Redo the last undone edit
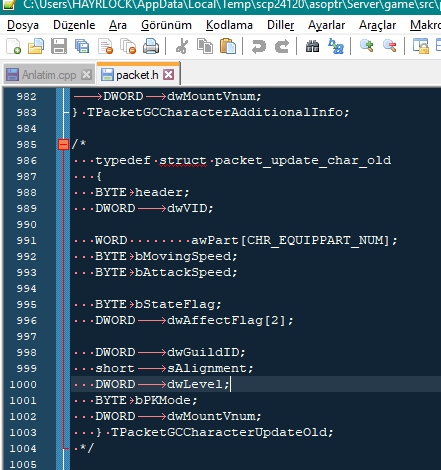This screenshot has height=470, width=441. 282,46
